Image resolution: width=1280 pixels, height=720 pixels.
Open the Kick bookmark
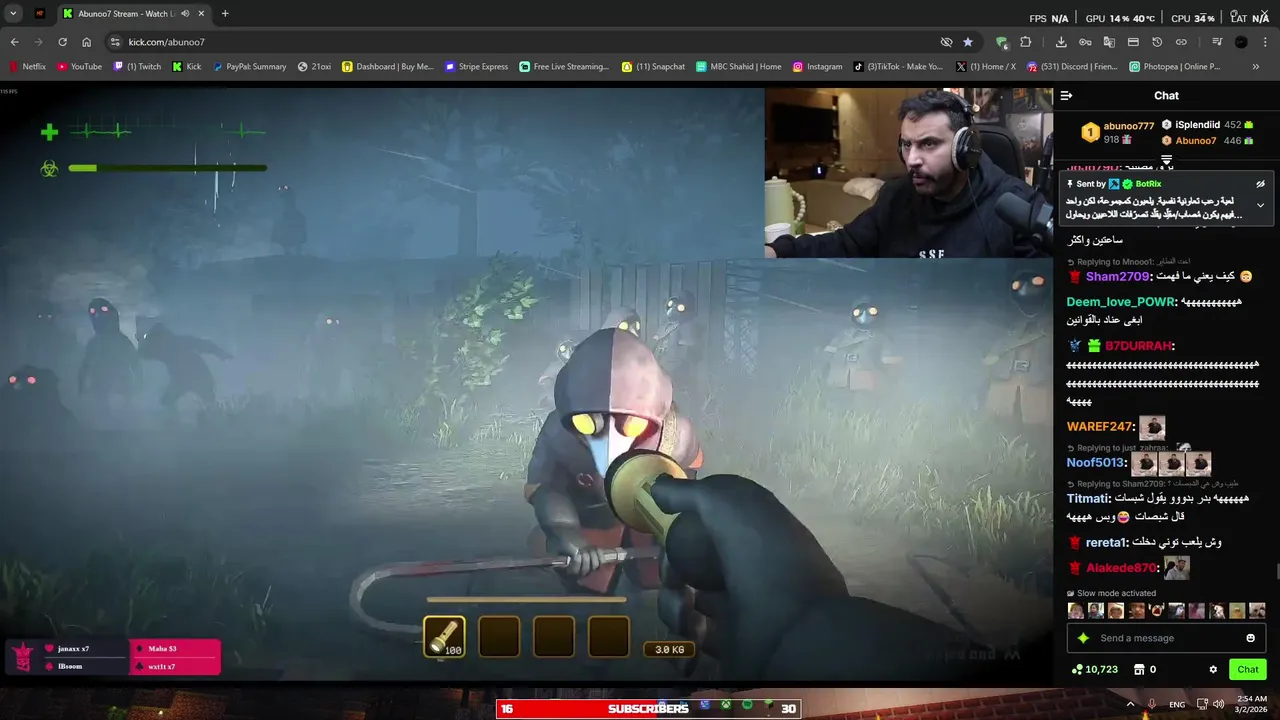tap(187, 67)
